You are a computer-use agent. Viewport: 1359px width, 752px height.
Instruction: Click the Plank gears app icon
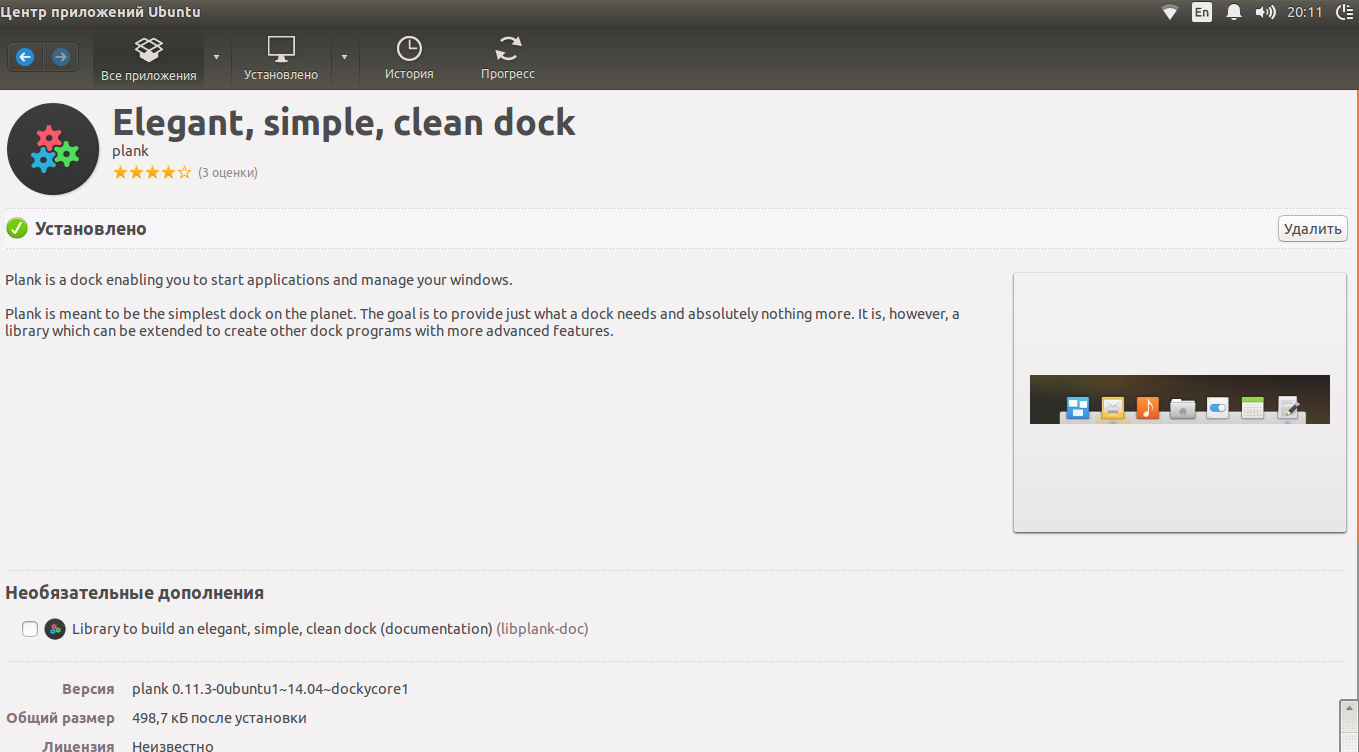(53, 149)
